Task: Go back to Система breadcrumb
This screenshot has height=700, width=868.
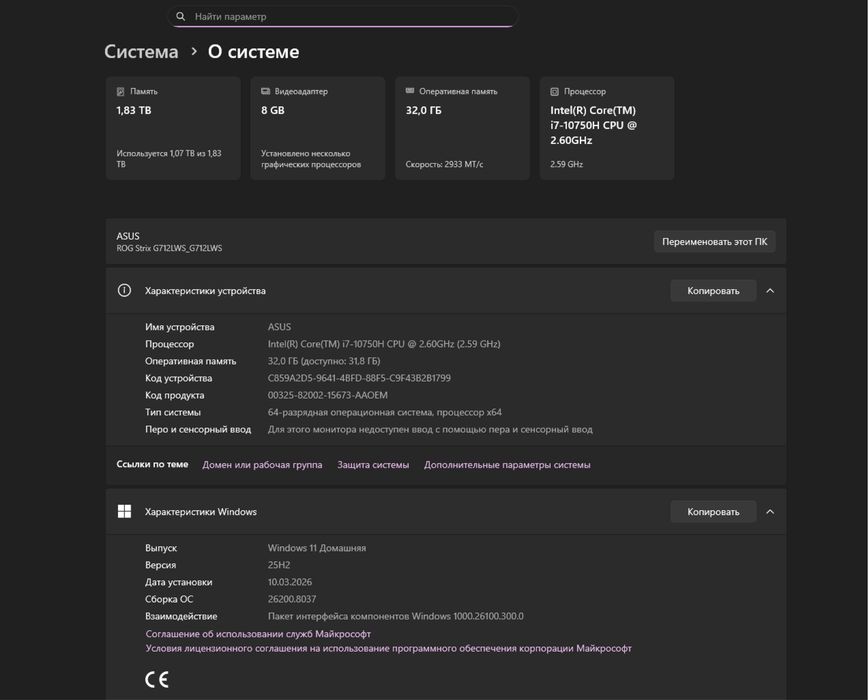Action: tap(141, 51)
